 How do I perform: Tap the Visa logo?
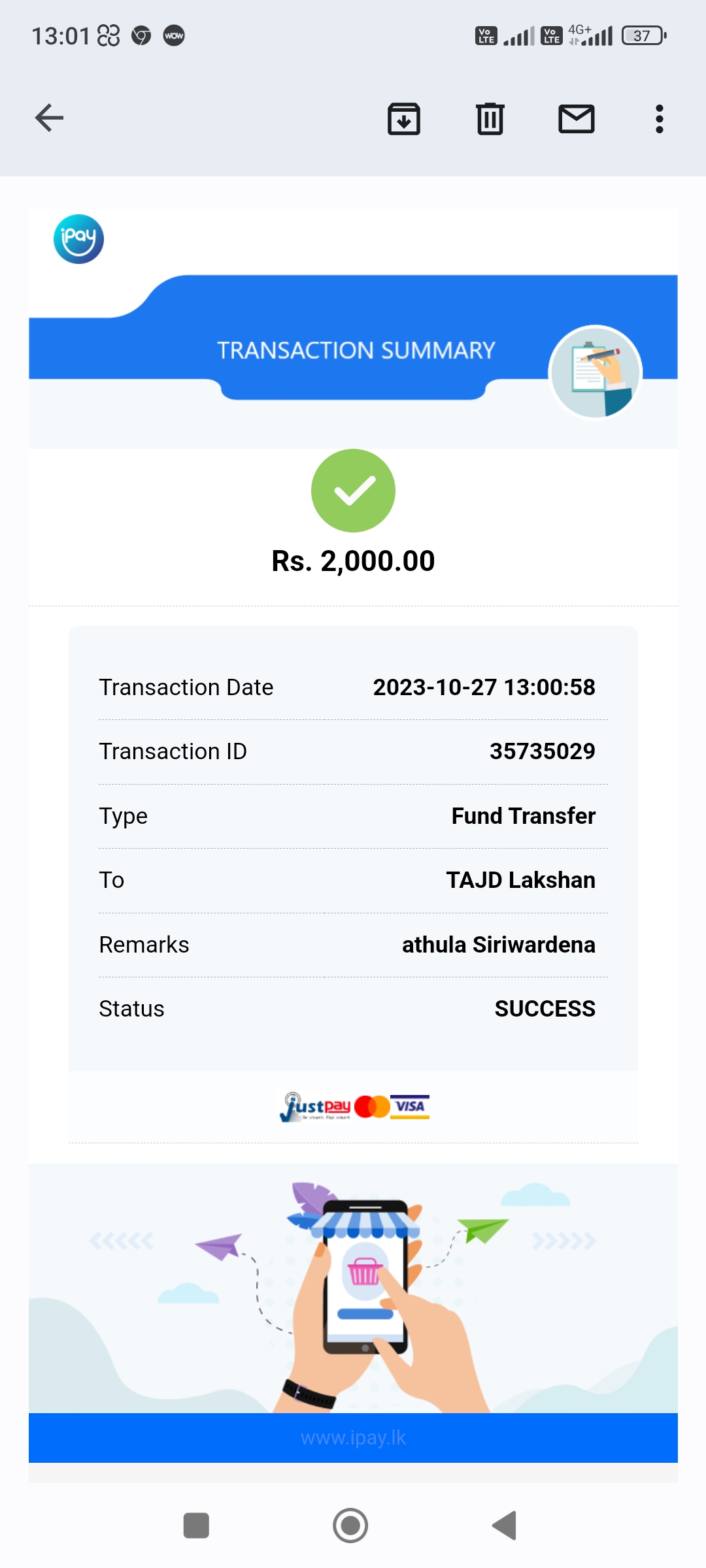(410, 1106)
